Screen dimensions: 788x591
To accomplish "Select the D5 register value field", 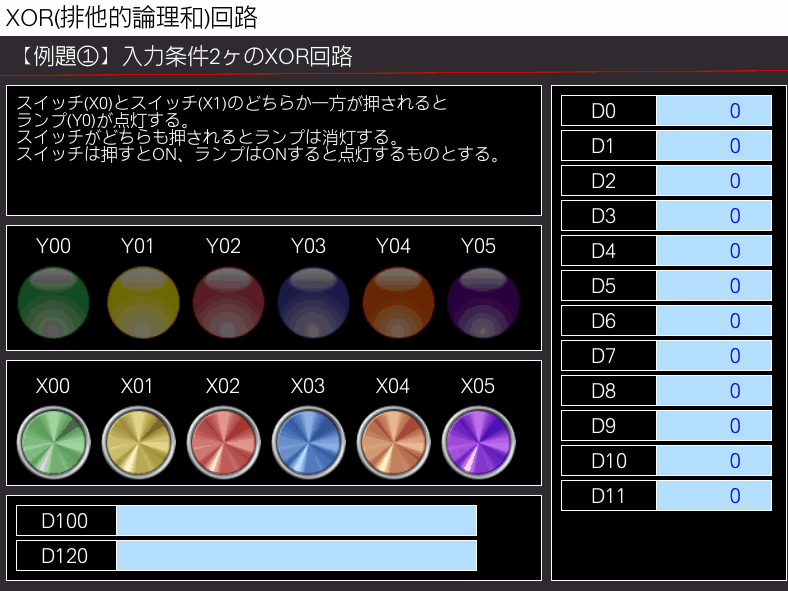I will pyautogui.click(x=714, y=285).
